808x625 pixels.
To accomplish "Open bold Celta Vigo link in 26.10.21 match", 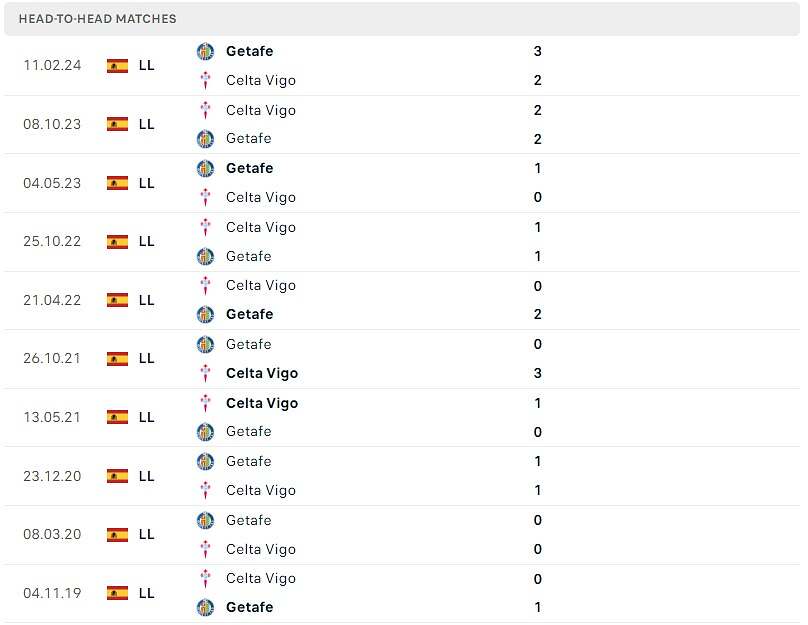I will coord(262,373).
